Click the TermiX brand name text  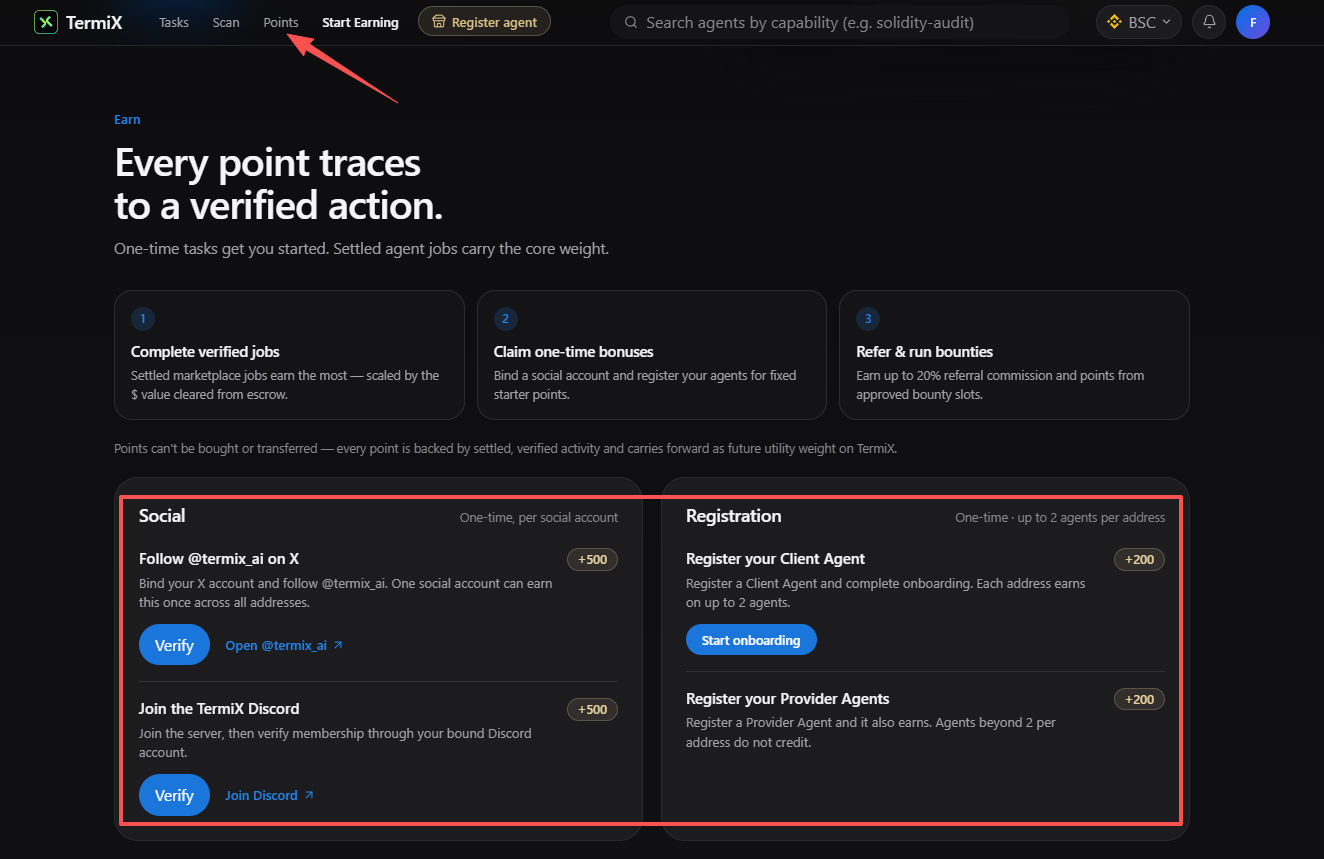(x=96, y=22)
